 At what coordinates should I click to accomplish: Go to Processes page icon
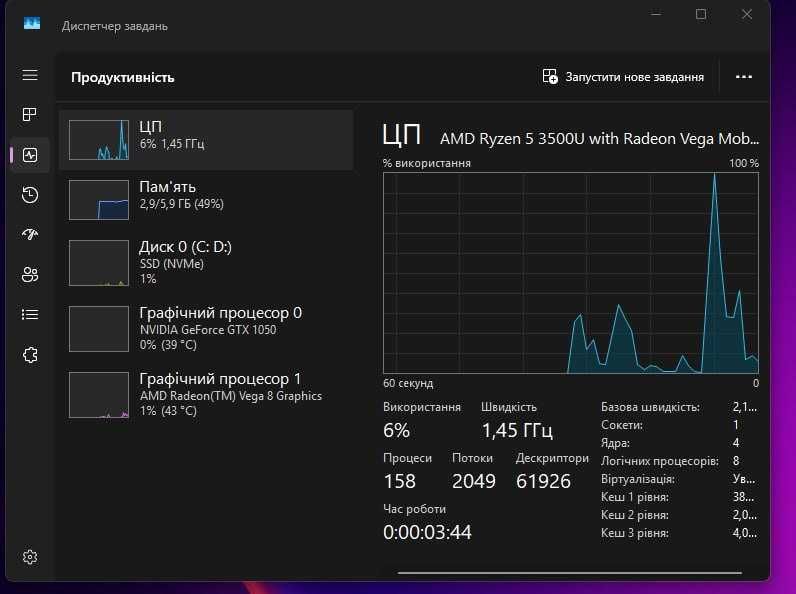point(30,114)
